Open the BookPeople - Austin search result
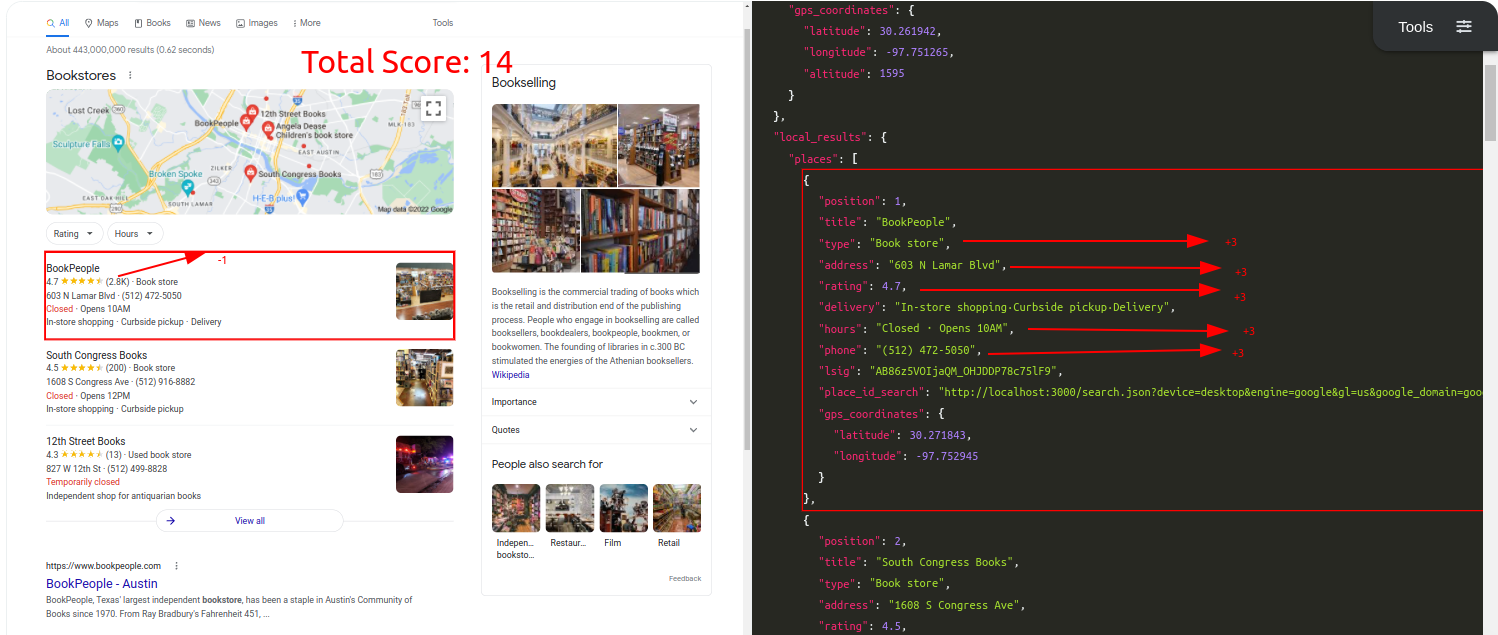 (x=102, y=584)
